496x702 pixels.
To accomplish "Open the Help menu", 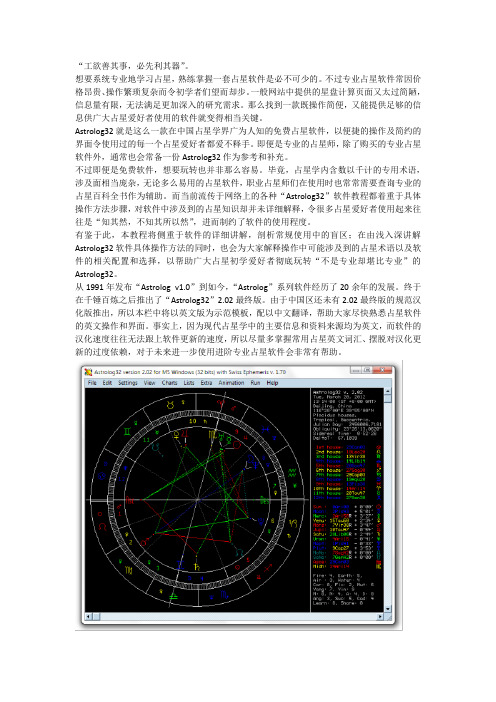I will [x=272, y=383].
